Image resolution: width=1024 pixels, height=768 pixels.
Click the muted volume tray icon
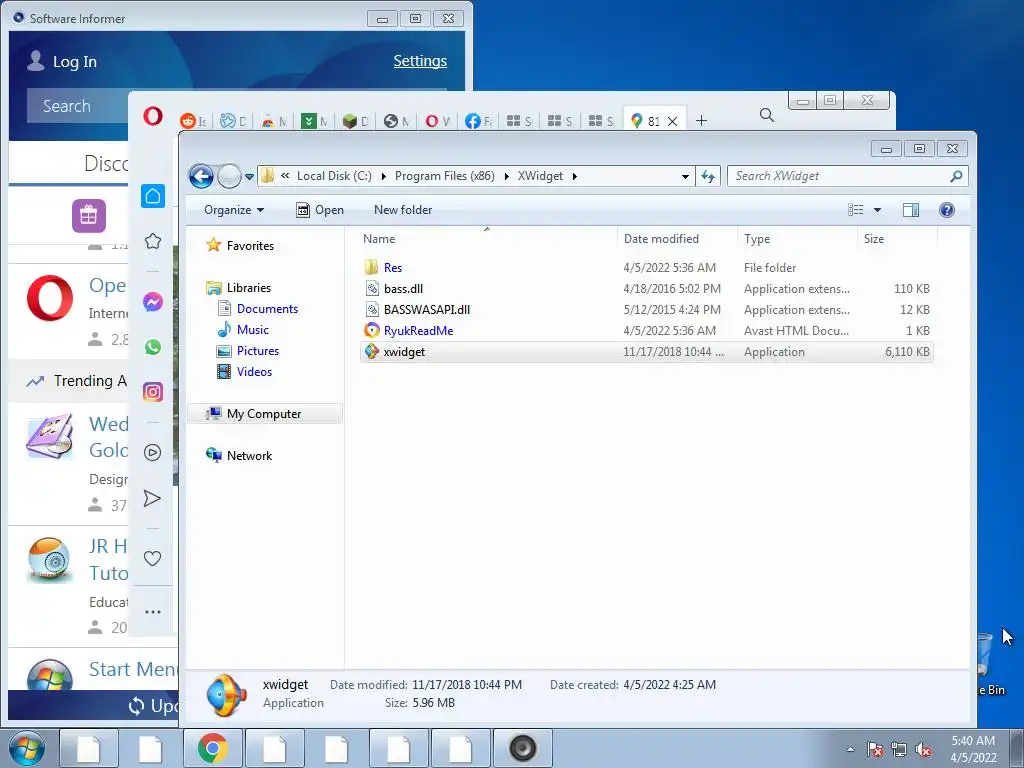pos(922,750)
